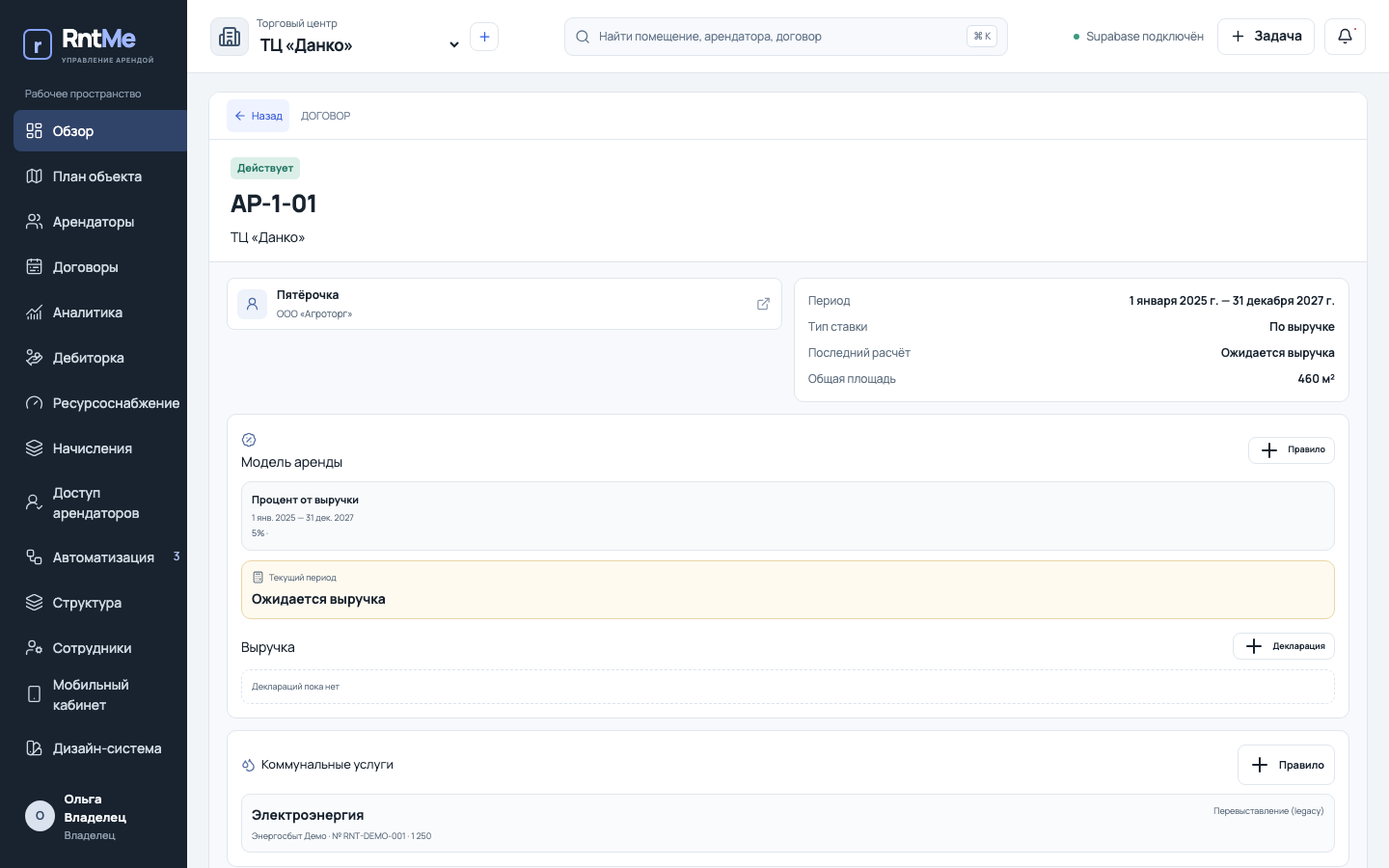Screen dimensions: 1389x868
Task: Click the Модель аренды gauge icon
Action: (x=249, y=440)
